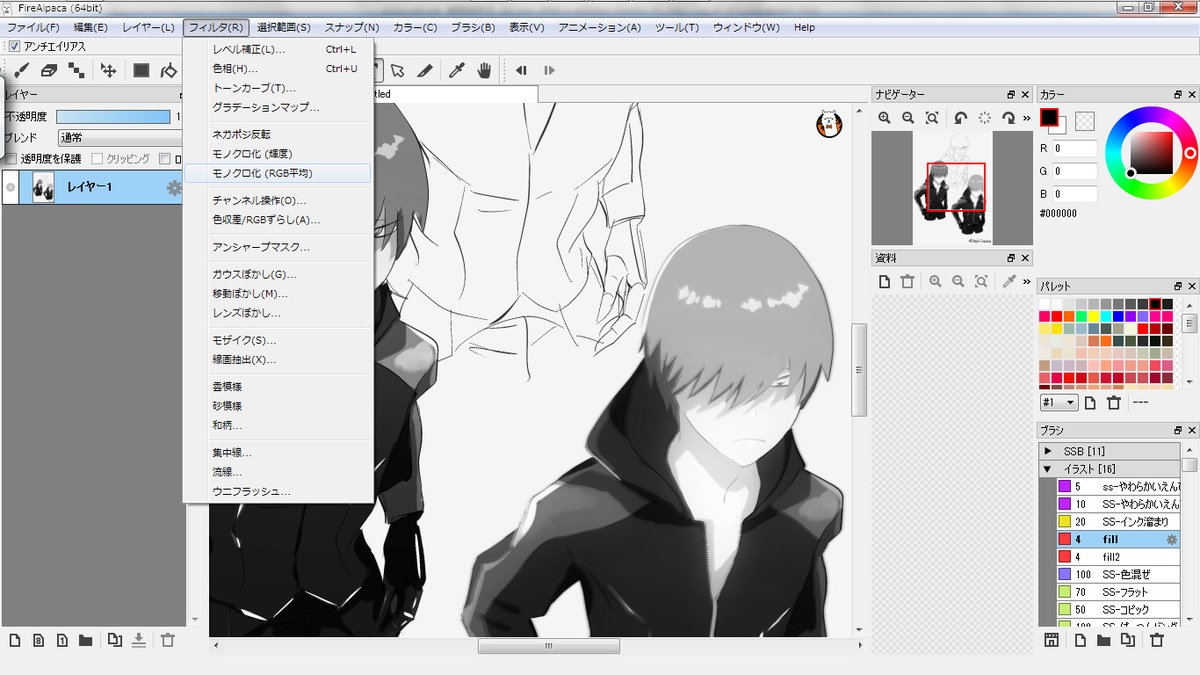Select the Move tool

click(109, 70)
